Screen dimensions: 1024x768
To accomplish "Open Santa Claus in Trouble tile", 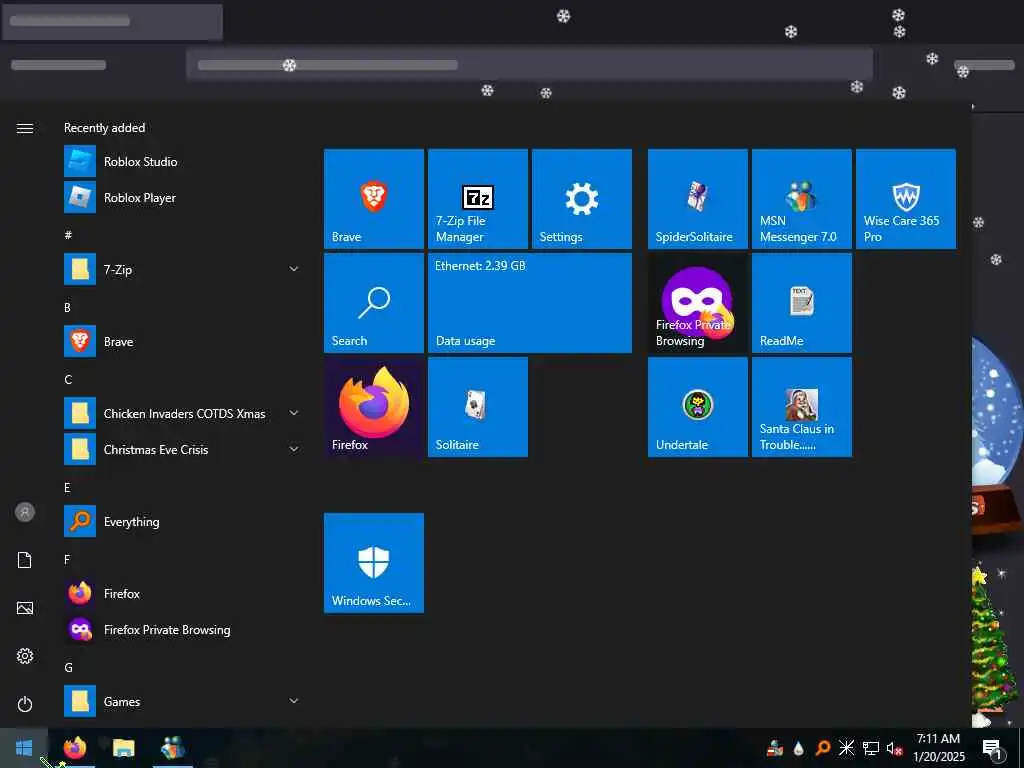I will coord(801,407).
